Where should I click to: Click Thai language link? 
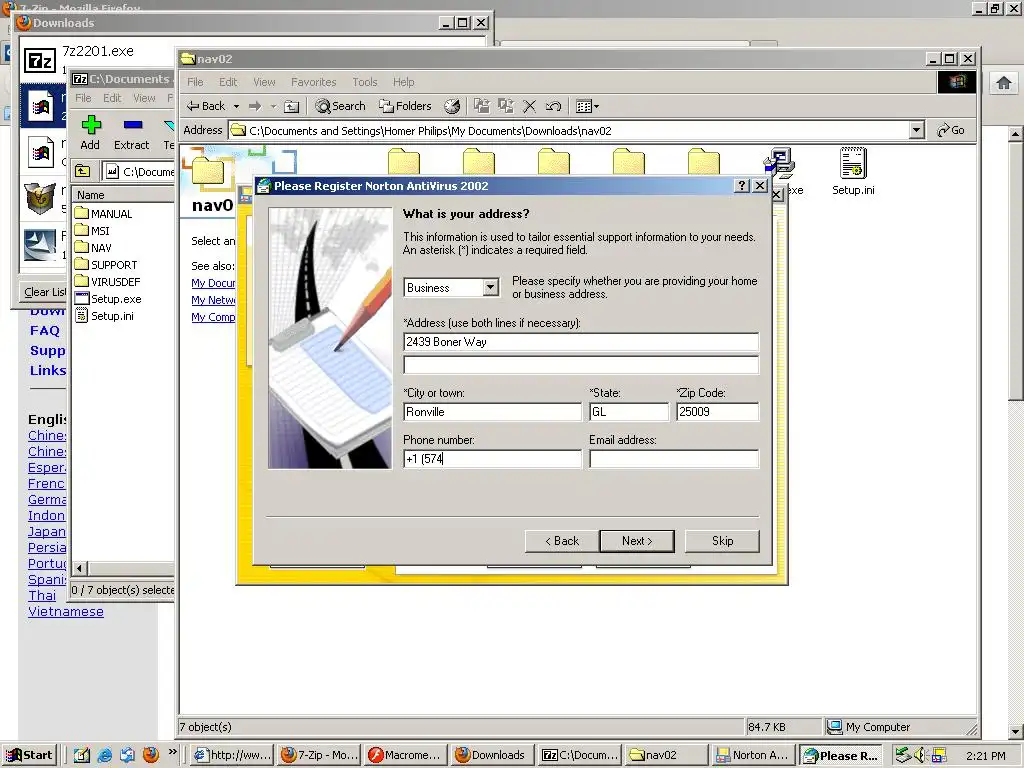tap(42, 596)
